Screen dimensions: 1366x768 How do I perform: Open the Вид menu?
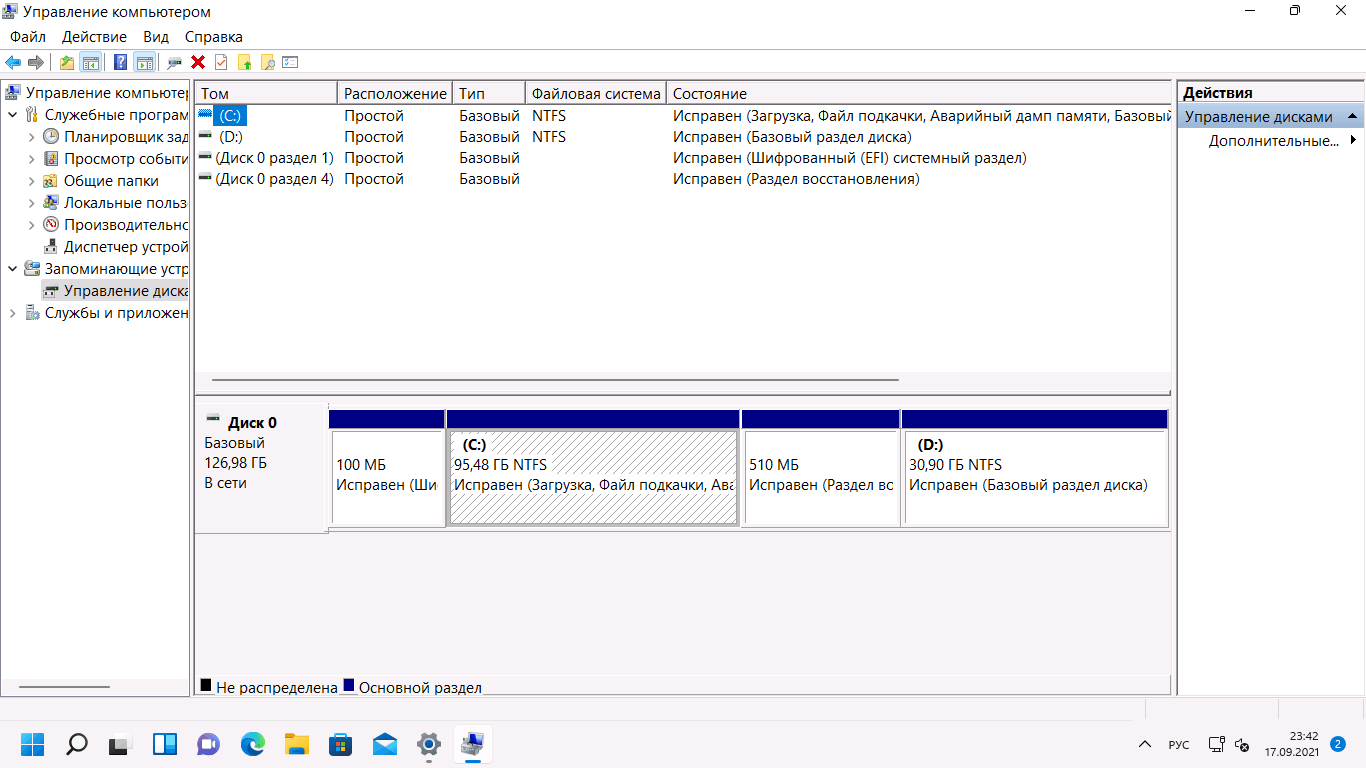click(156, 37)
